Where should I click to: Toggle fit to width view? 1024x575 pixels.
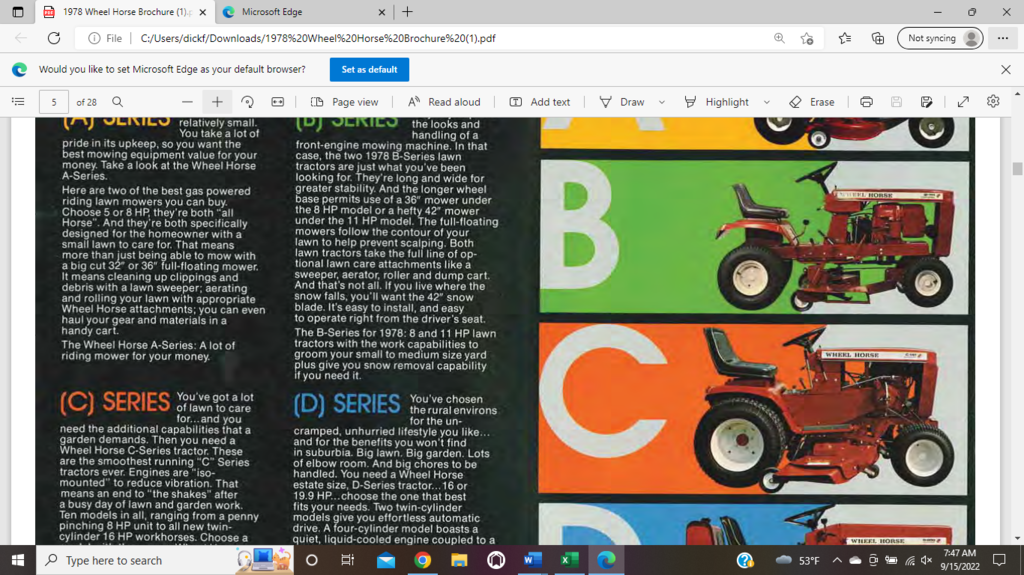tap(278, 102)
